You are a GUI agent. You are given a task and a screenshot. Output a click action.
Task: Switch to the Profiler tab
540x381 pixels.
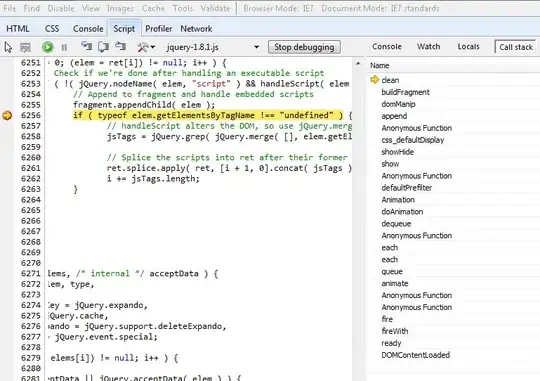pos(158,29)
